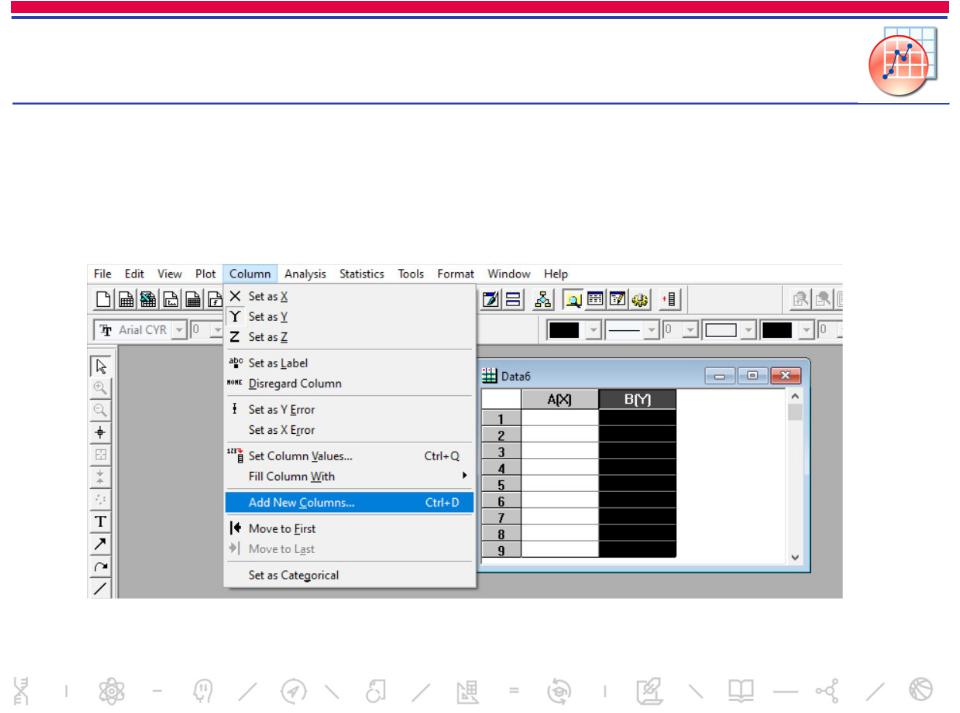Click the New Graph toolbar icon

click(171, 299)
